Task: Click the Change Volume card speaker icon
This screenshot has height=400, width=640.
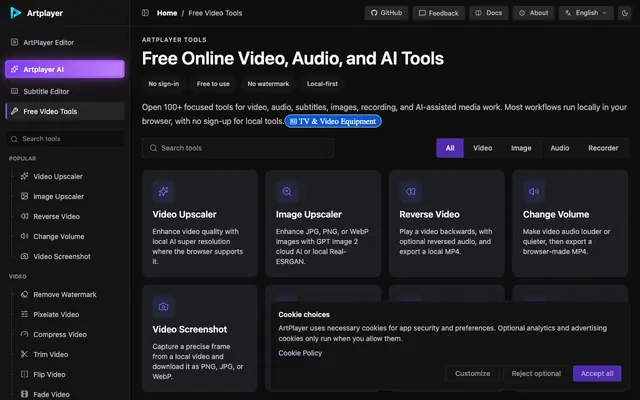Action: [534, 191]
